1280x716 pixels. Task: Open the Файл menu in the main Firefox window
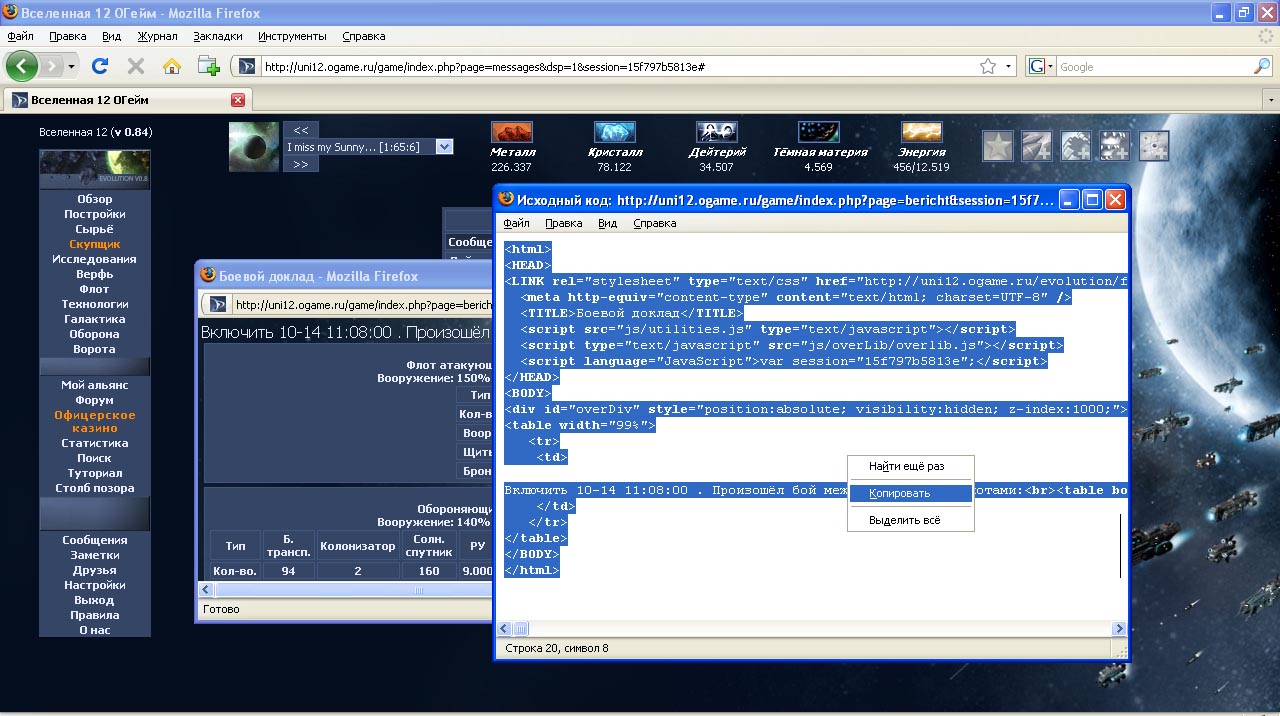tap(20, 36)
